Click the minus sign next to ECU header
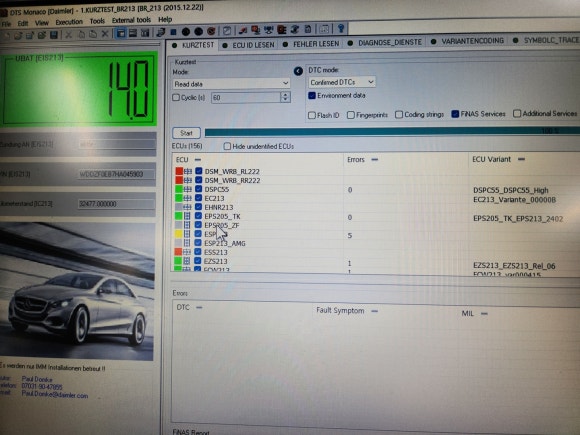 pos(198,159)
